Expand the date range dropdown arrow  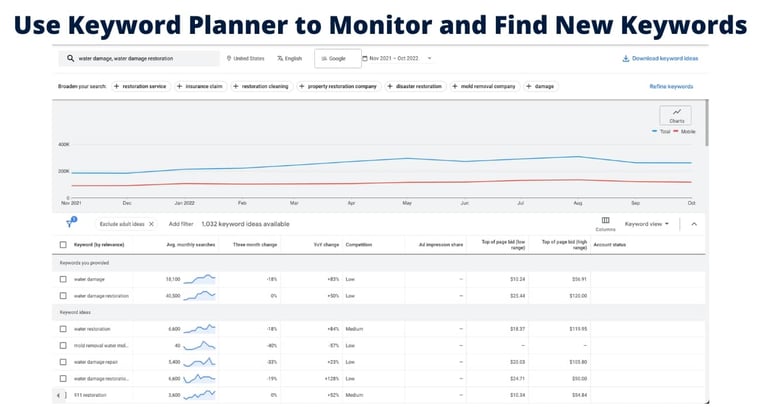(x=430, y=58)
